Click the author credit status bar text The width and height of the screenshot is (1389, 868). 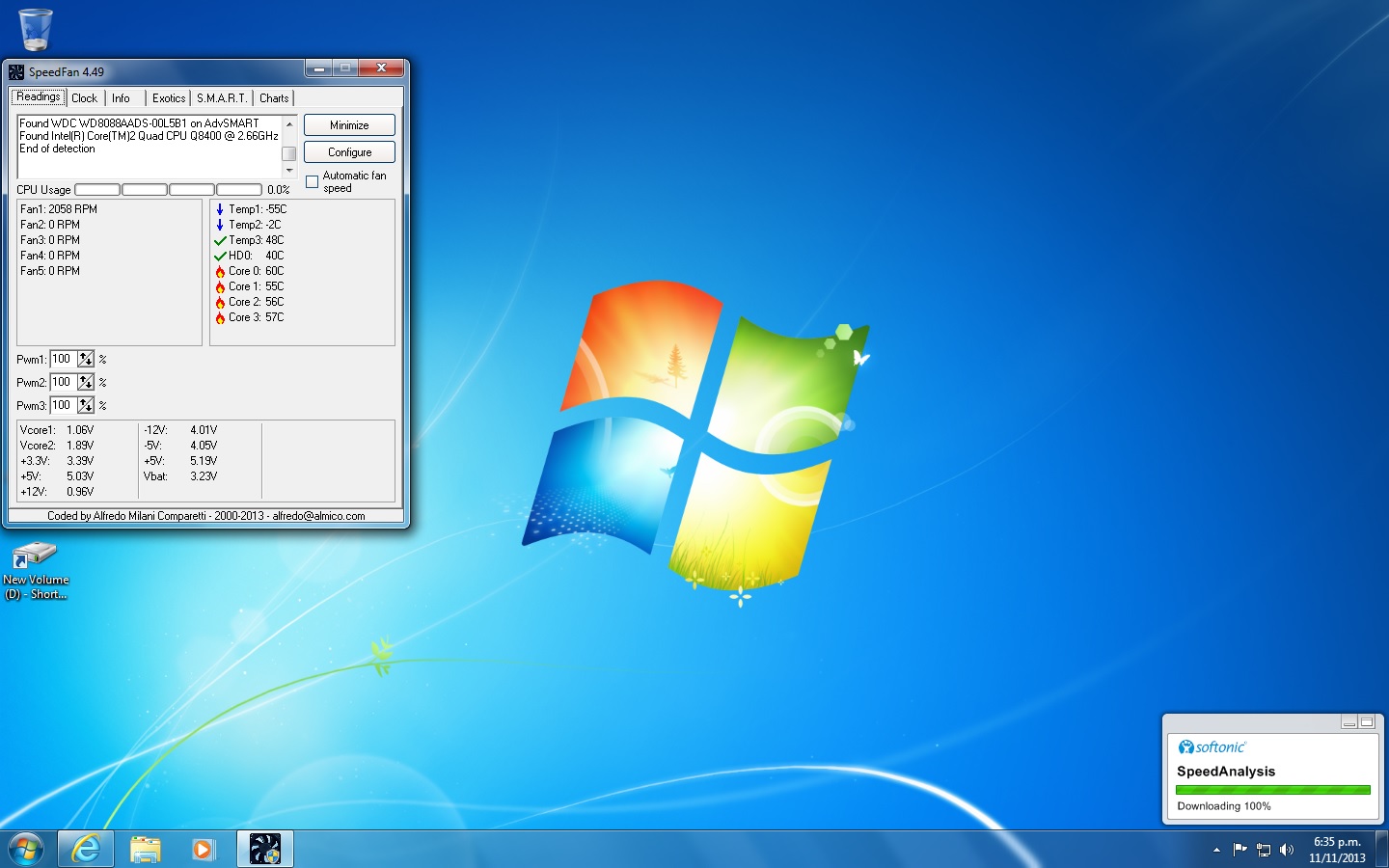pos(205,516)
